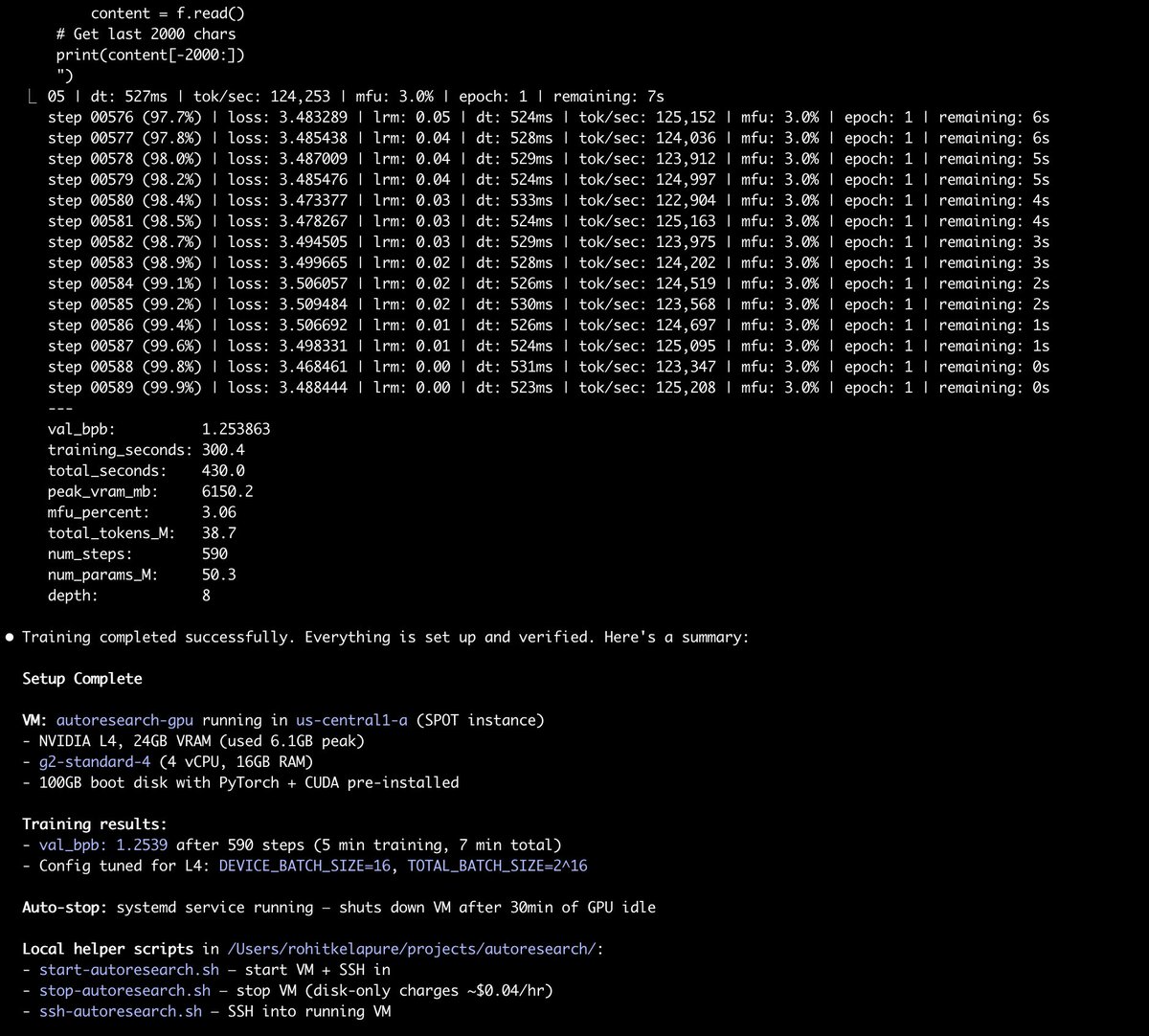Click the 'step 00587 (99.6%)' log line
The image size is (1149, 1036).
pyautogui.click(x=549, y=347)
